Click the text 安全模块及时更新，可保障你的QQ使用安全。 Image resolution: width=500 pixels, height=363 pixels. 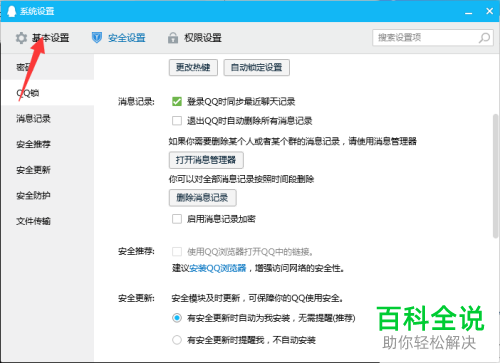point(258,298)
